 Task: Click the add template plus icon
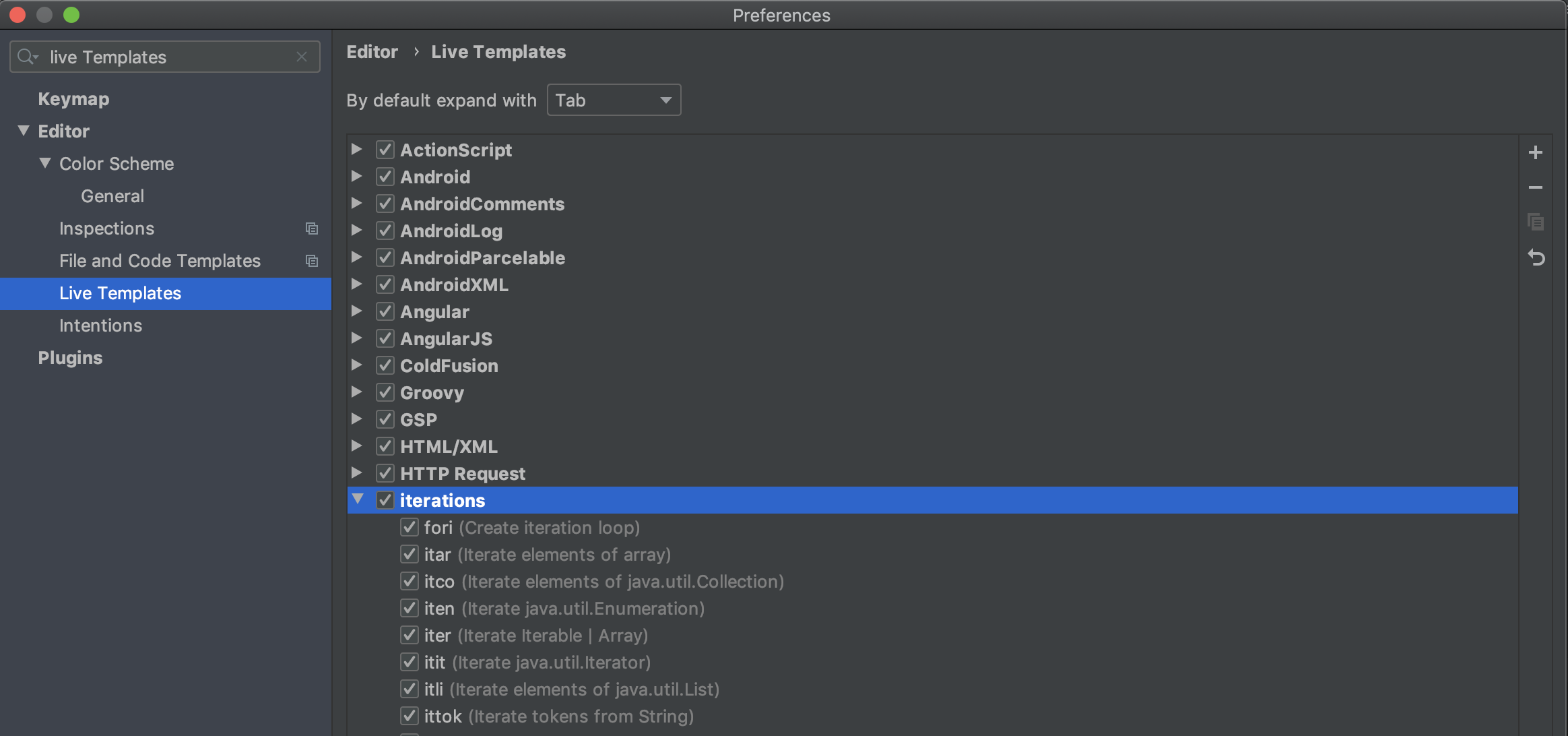(1536, 153)
